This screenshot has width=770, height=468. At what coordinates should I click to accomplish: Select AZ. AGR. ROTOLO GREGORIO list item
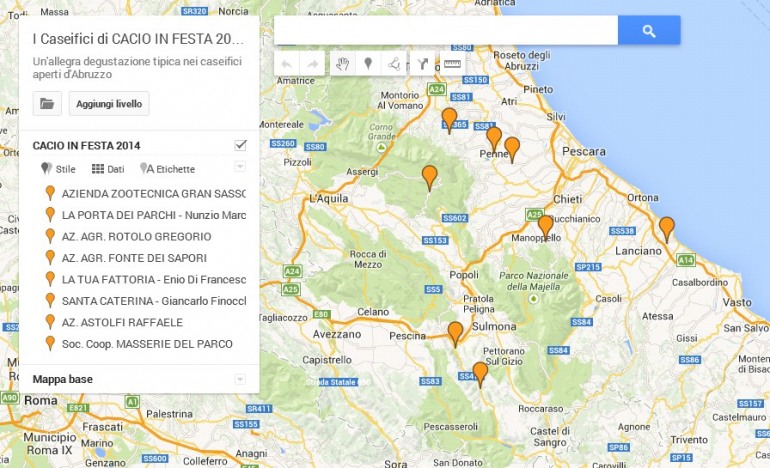[x=137, y=237]
